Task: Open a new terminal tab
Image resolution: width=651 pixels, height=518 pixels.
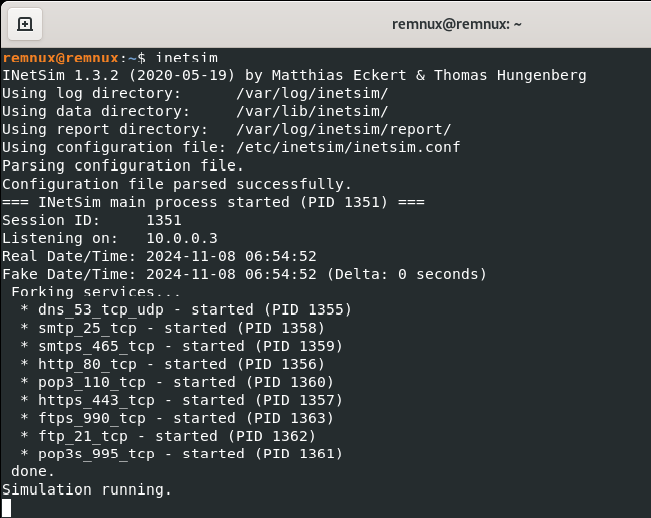Action: pyautogui.click(x=25, y=24)
